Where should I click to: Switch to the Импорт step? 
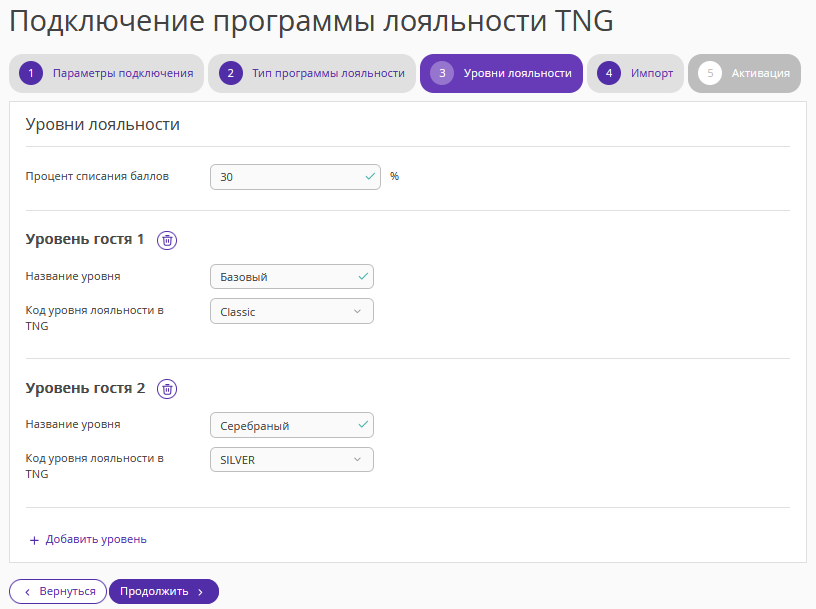click(x=635, y=73)
